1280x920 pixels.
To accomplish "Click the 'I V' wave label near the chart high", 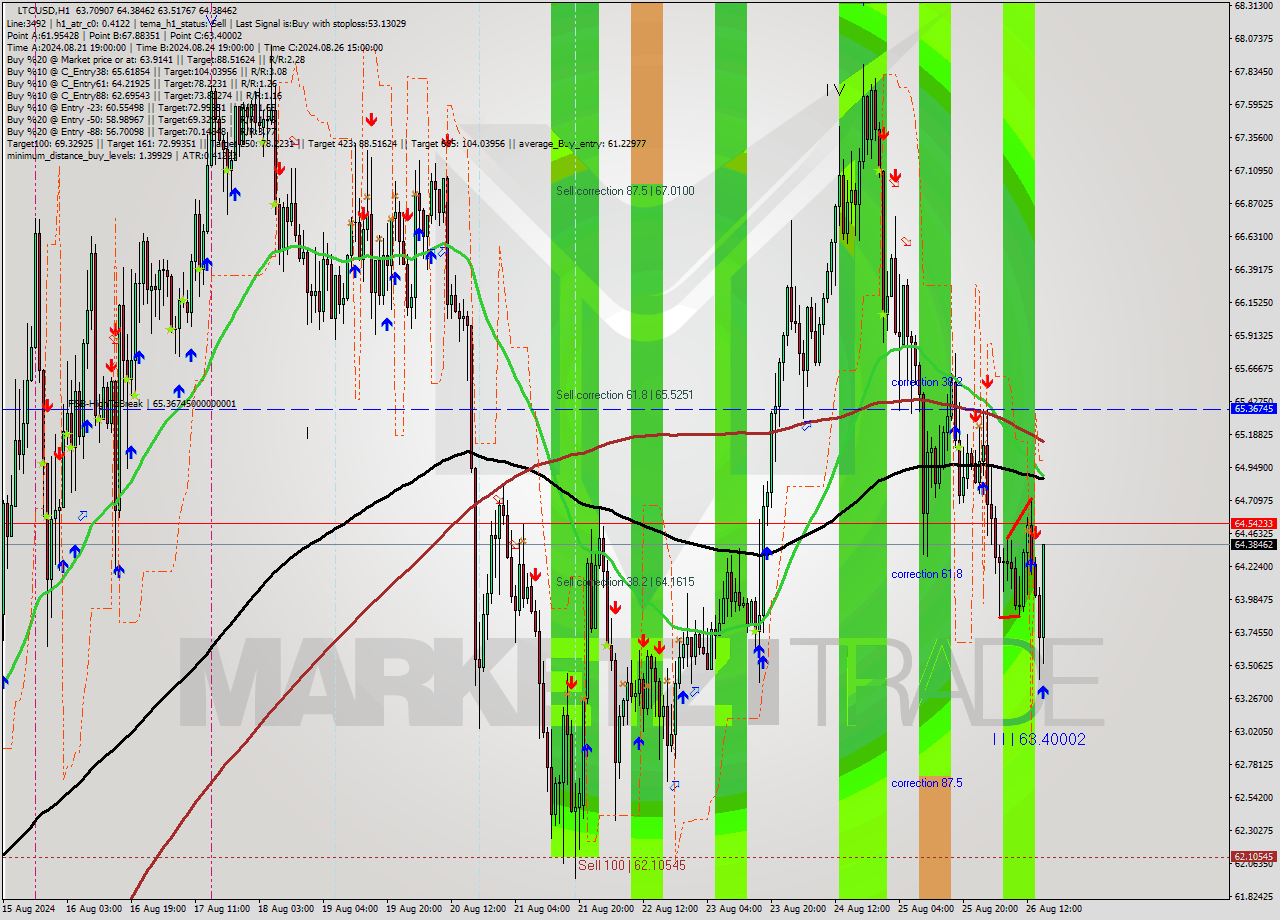I will (835, 90).
